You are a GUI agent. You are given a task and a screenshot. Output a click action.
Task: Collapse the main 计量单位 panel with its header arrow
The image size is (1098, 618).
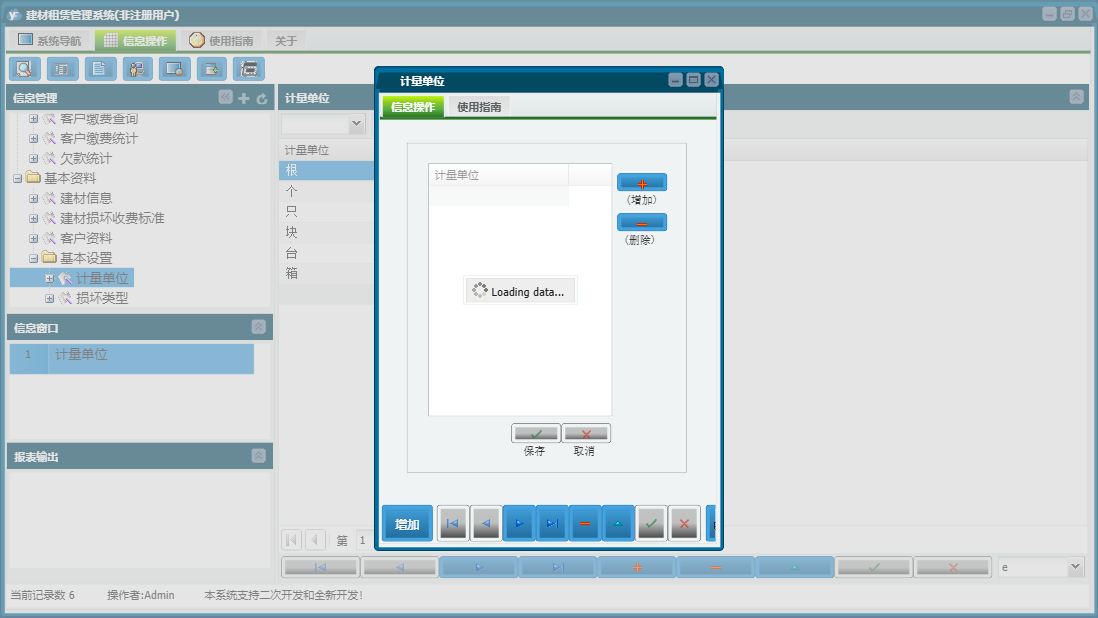1076,97
